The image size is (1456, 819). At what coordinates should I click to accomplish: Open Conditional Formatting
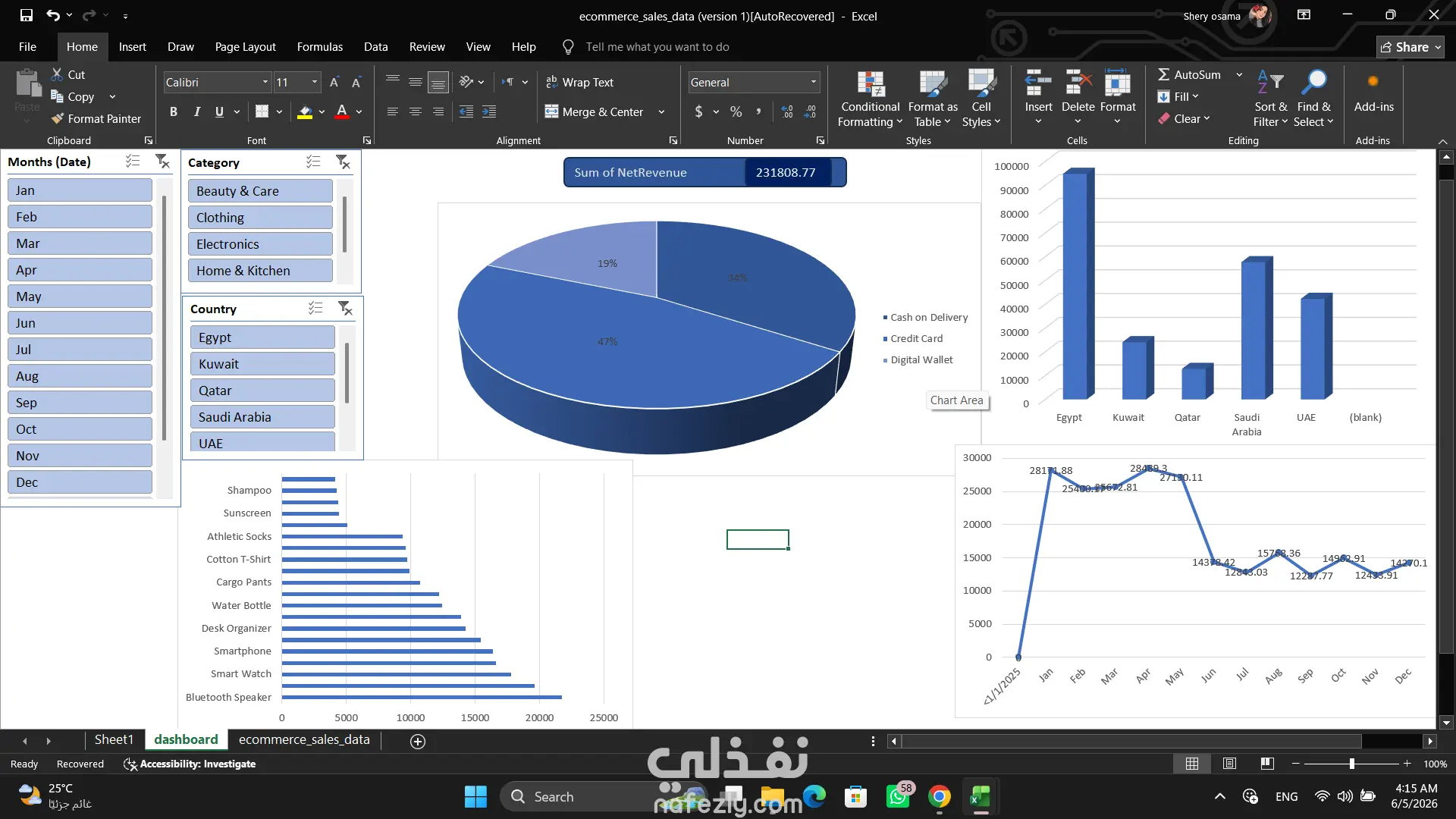[870, 99]
